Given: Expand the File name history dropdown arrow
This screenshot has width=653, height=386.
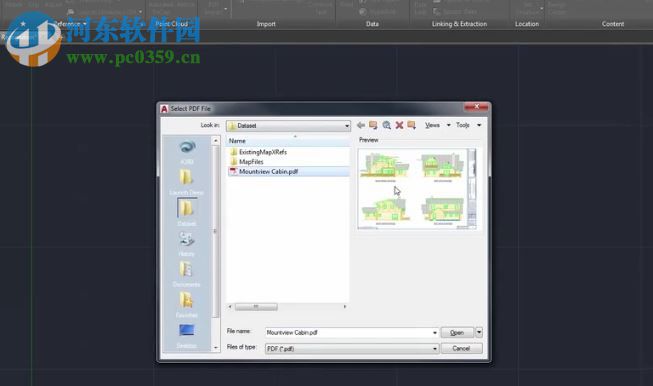Looking at the screenshot, I should [x=435, y=333].
